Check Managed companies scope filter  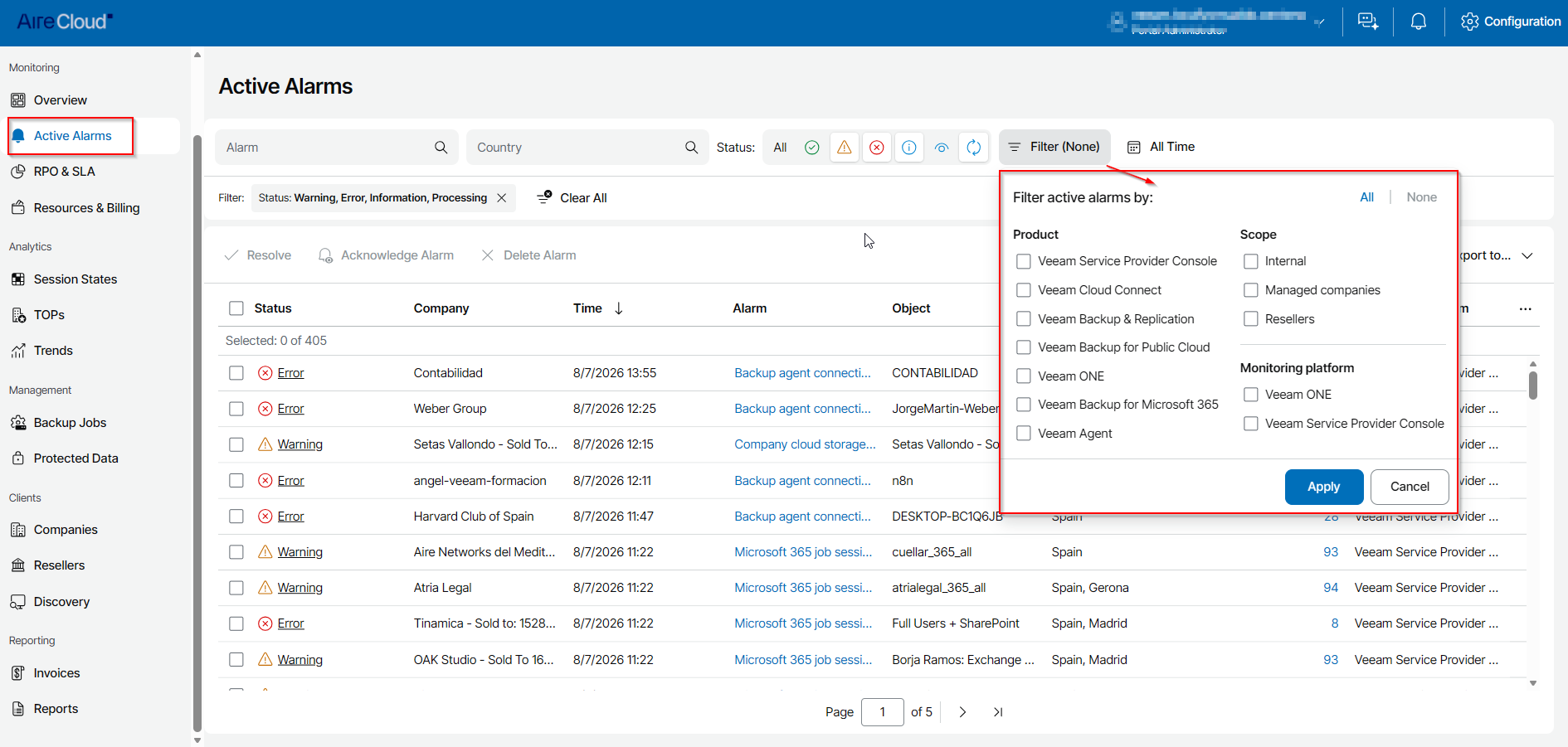[x=1251, y=290]
